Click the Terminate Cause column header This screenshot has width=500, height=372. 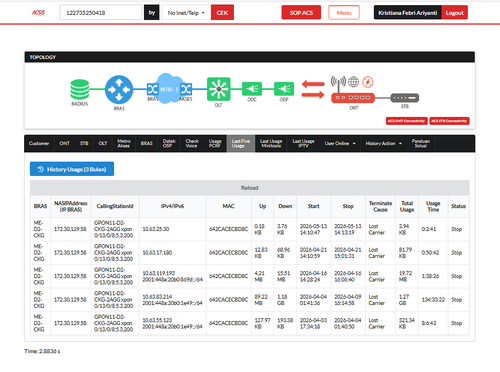tap(380, 206)
